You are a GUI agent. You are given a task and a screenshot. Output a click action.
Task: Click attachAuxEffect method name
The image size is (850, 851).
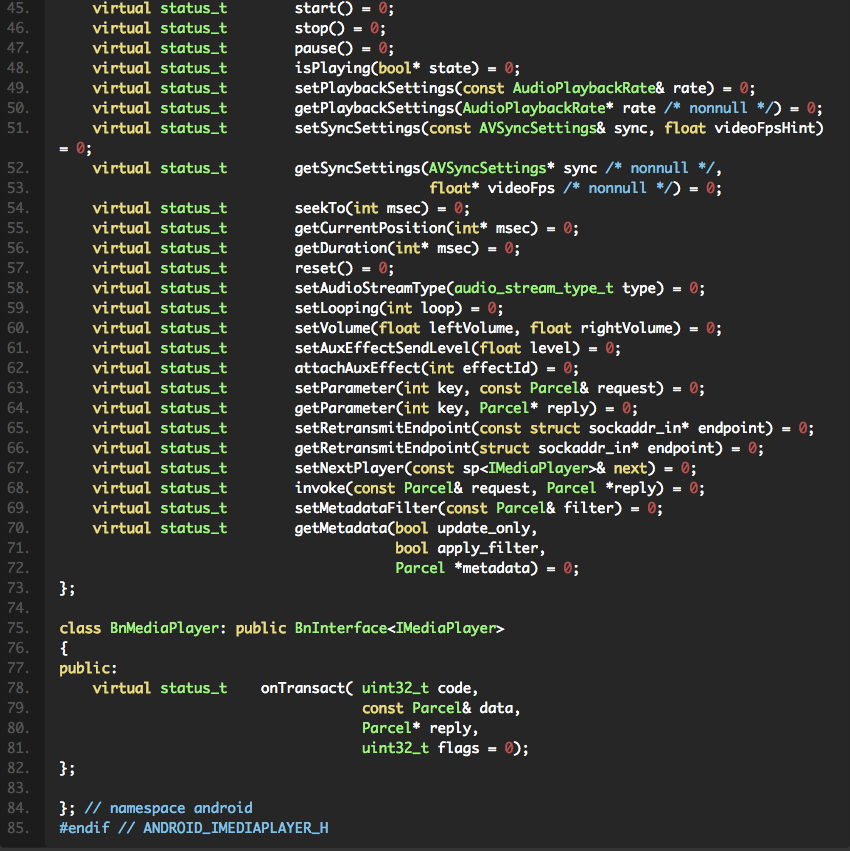point(358,369)
